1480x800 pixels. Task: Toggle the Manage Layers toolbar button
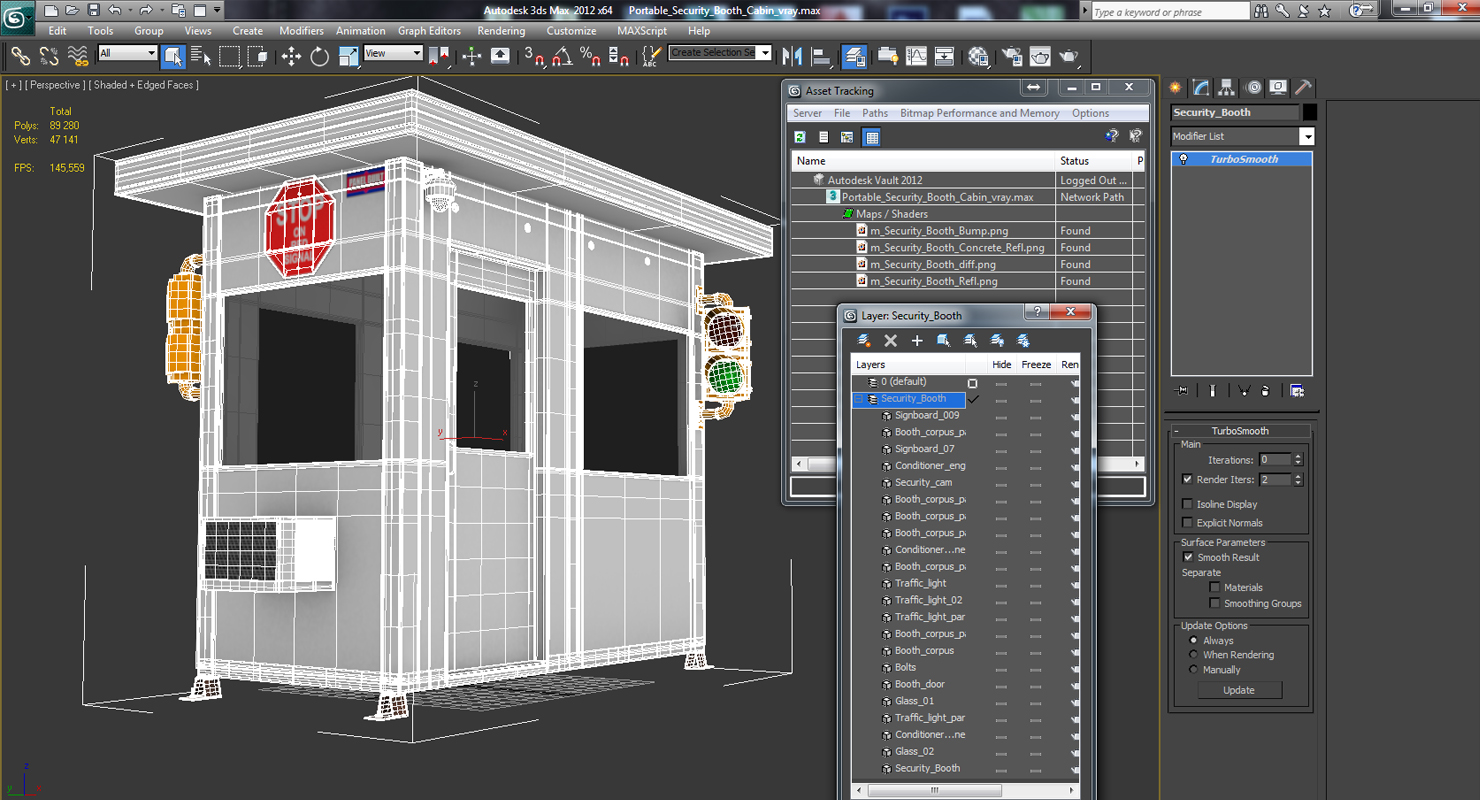point(854,56)
